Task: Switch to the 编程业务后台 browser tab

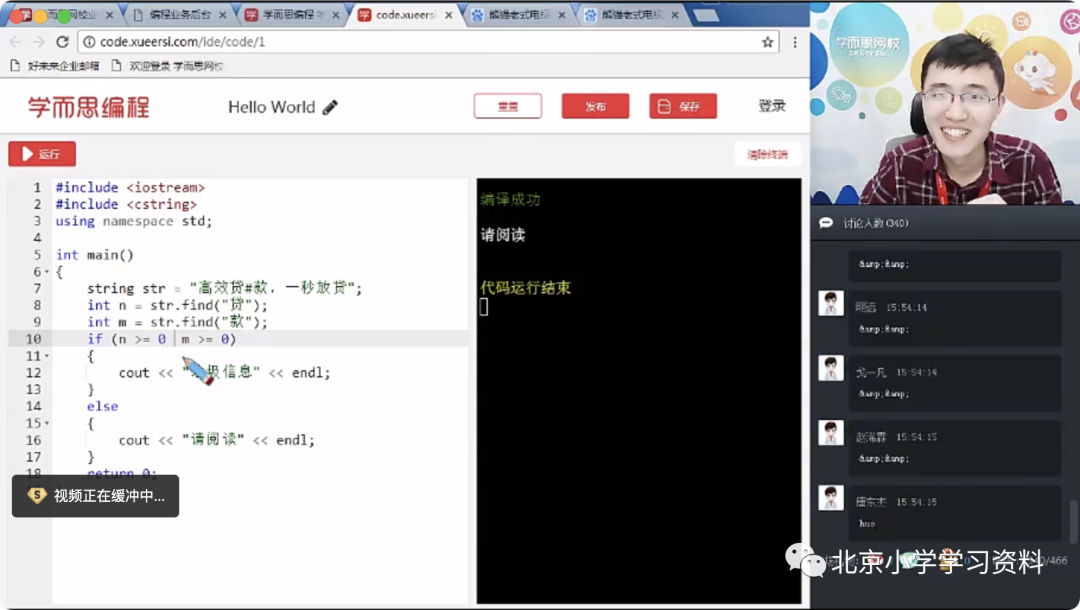Action: point(180,14)
